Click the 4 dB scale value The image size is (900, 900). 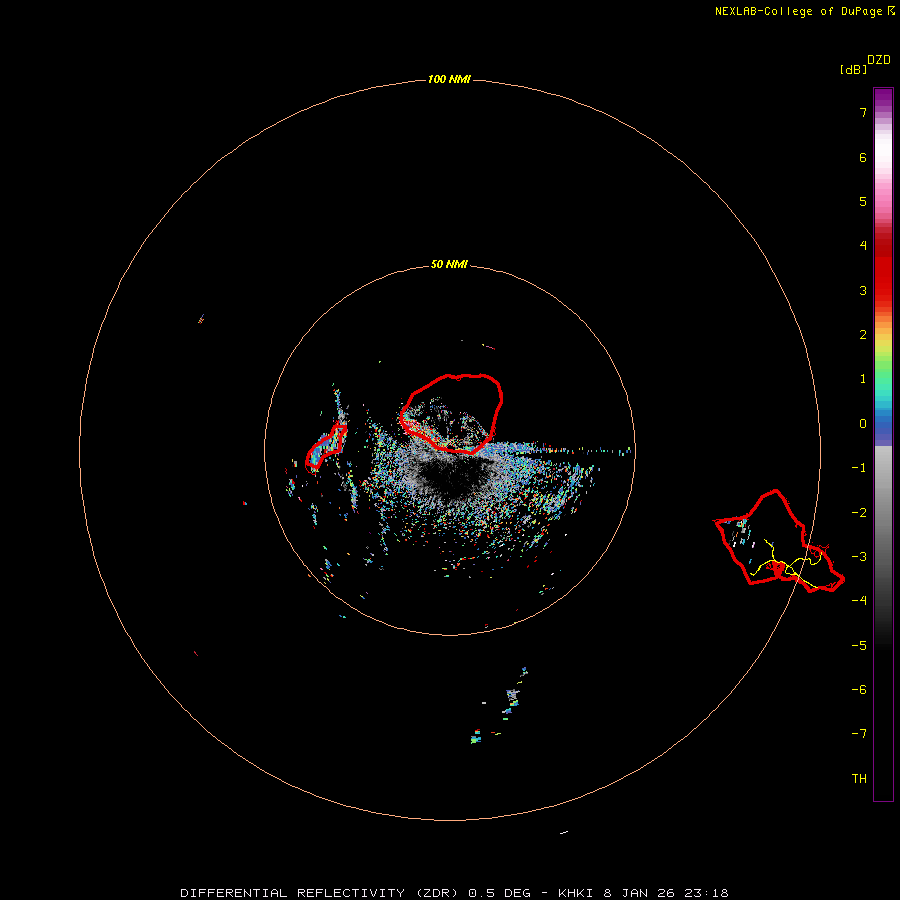coord(863,246)
